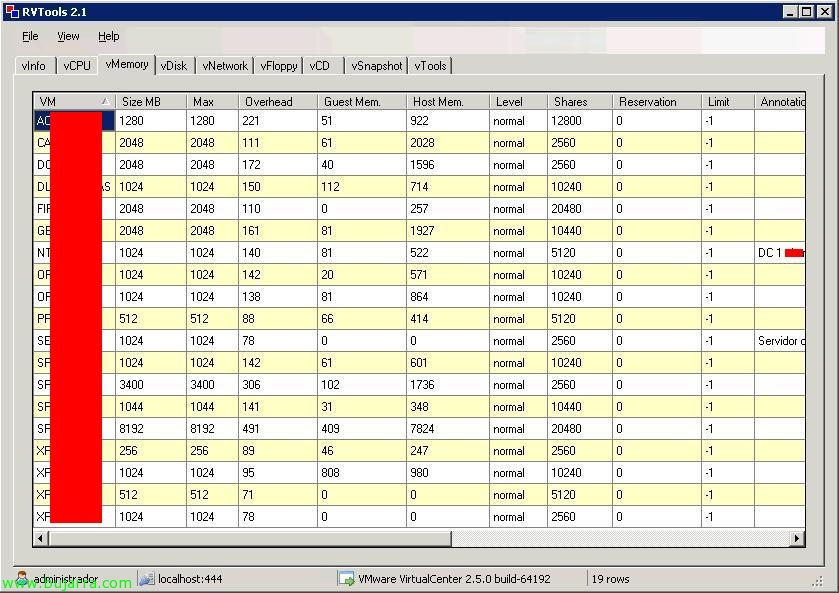Image resolution: width=839 pixels, height=593 pixels.
Task: Open the Help menu
Action: [108, 36]
